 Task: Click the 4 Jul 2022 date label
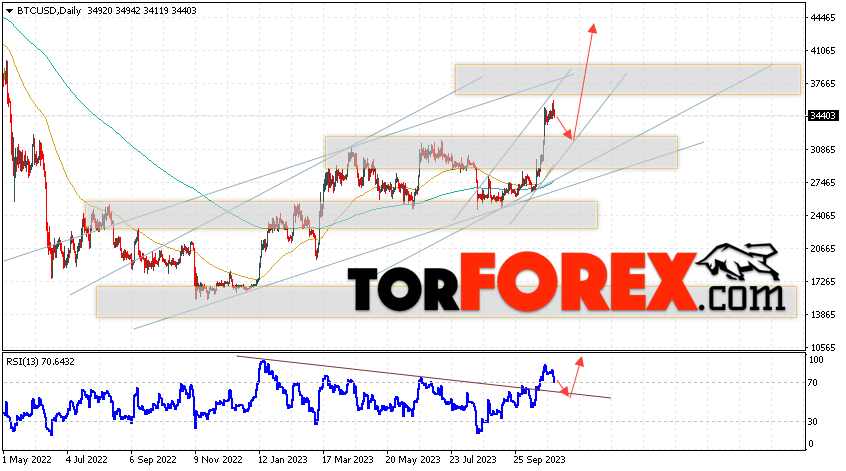click(x=87, y=460)
